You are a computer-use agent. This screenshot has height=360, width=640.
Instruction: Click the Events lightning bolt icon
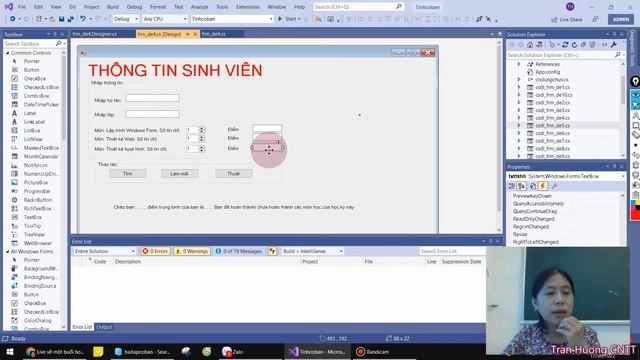tap(543, 186)
